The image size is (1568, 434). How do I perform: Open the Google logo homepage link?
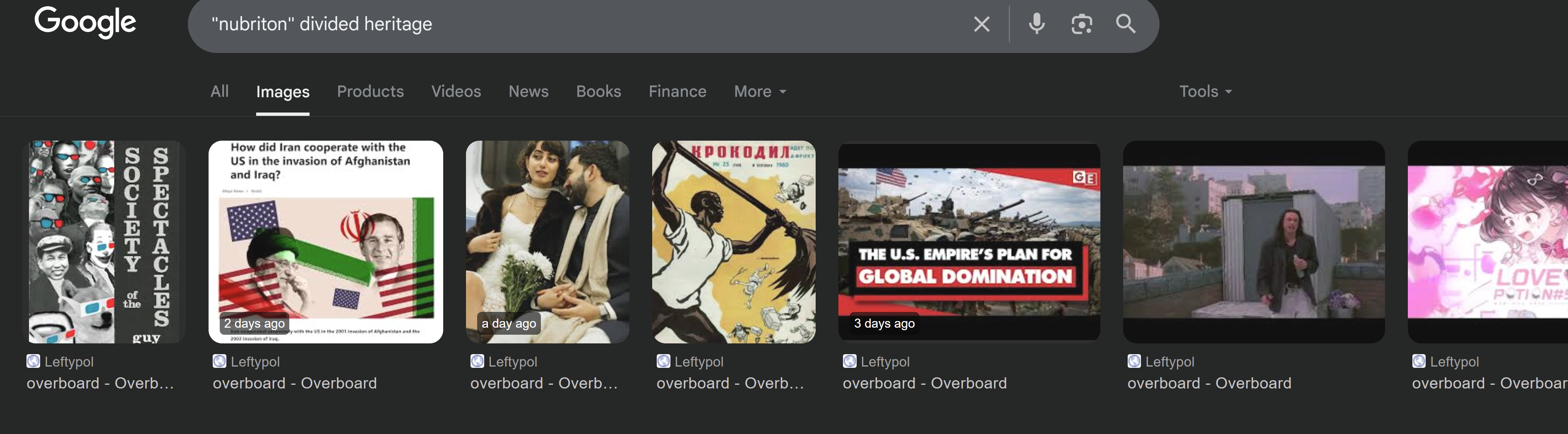click(x=85, y=22)
